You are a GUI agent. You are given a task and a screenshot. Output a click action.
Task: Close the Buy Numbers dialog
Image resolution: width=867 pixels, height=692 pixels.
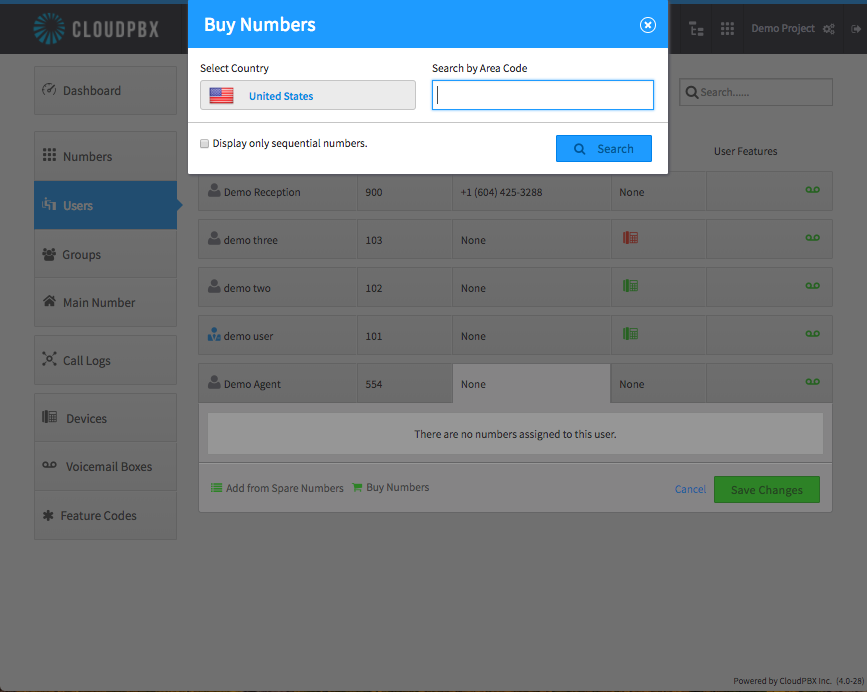(647, 25)
